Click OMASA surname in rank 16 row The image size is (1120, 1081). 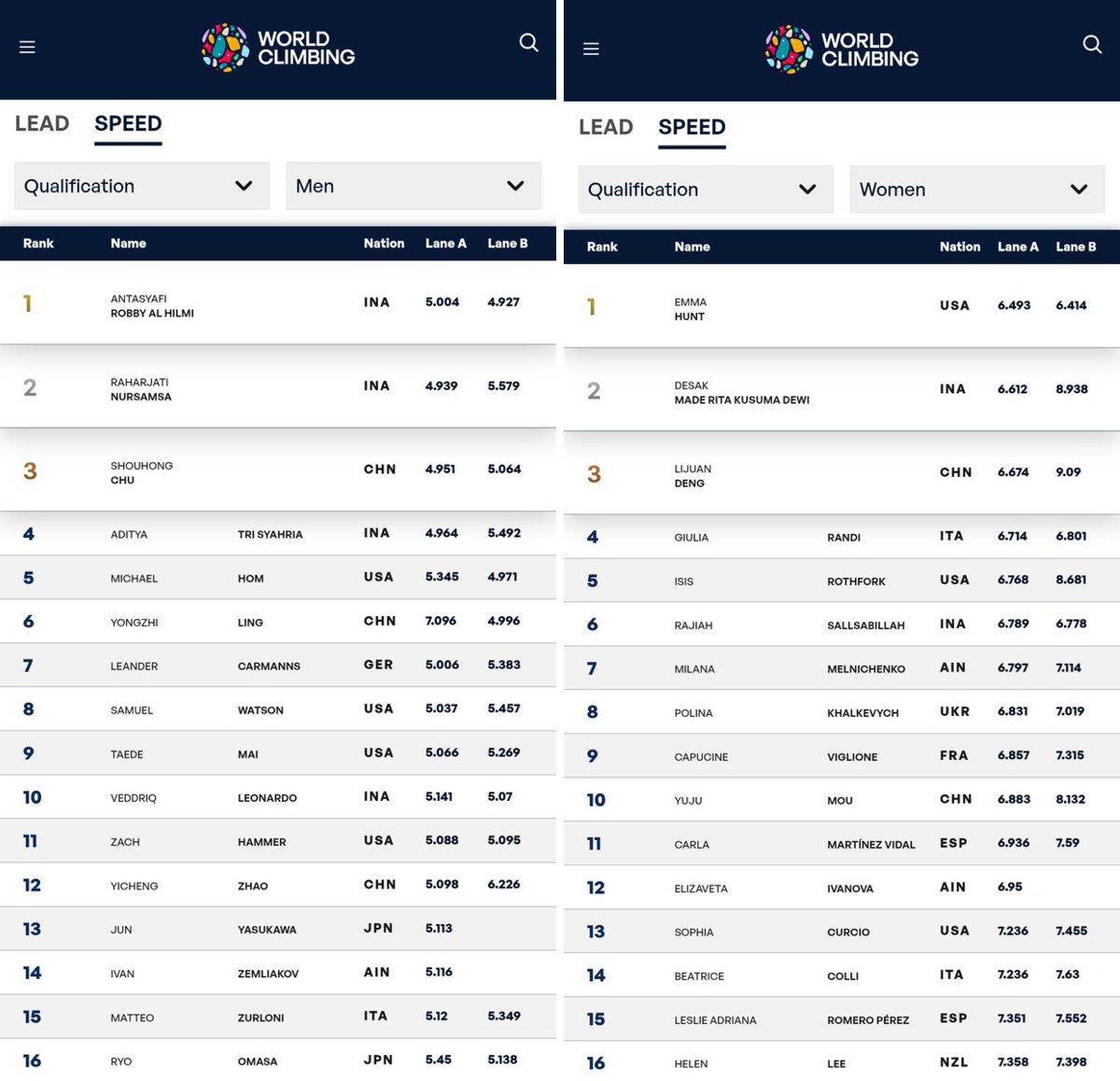click(x=258, y=1061)
